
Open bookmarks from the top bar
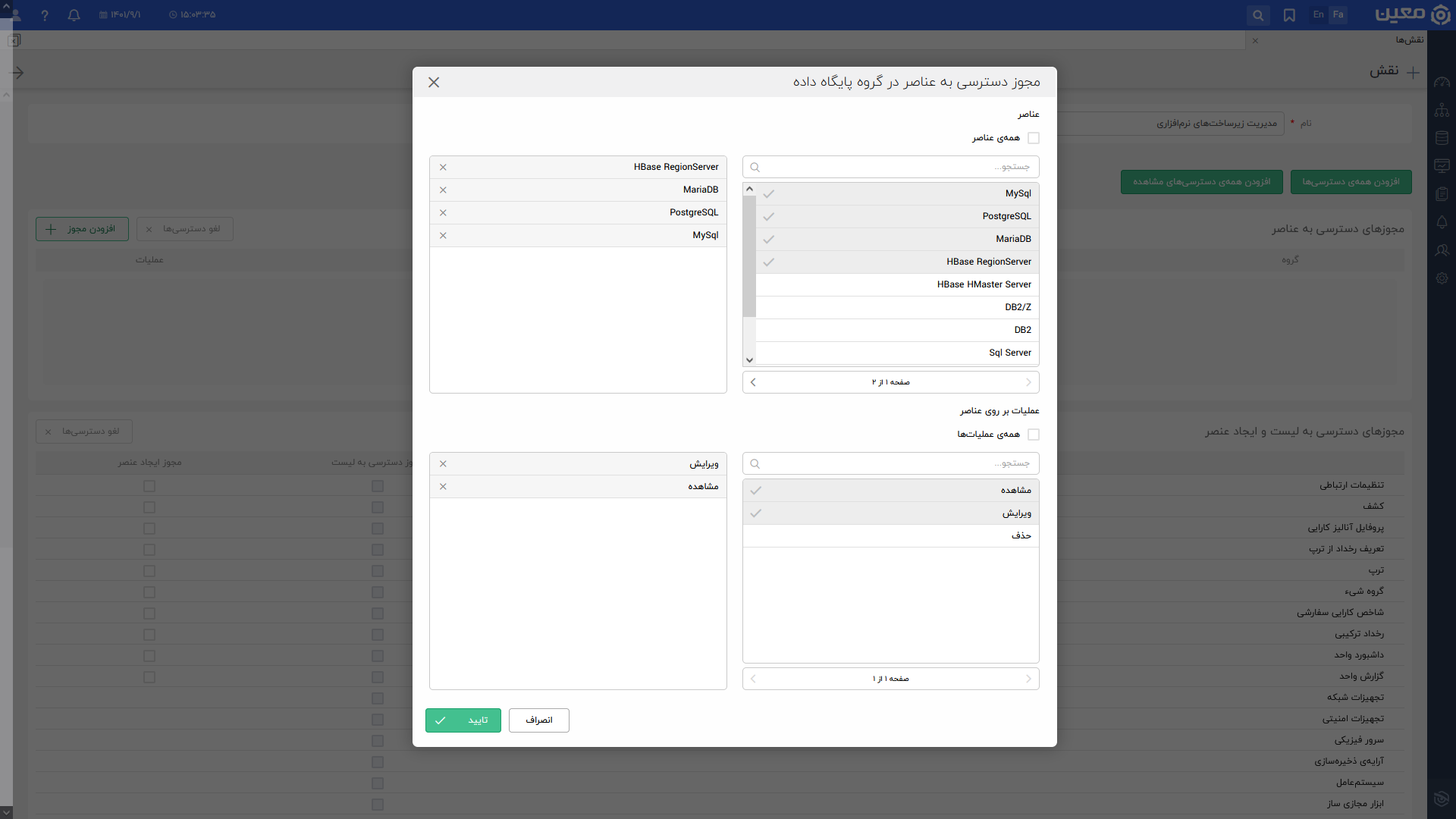point(1289,15)
